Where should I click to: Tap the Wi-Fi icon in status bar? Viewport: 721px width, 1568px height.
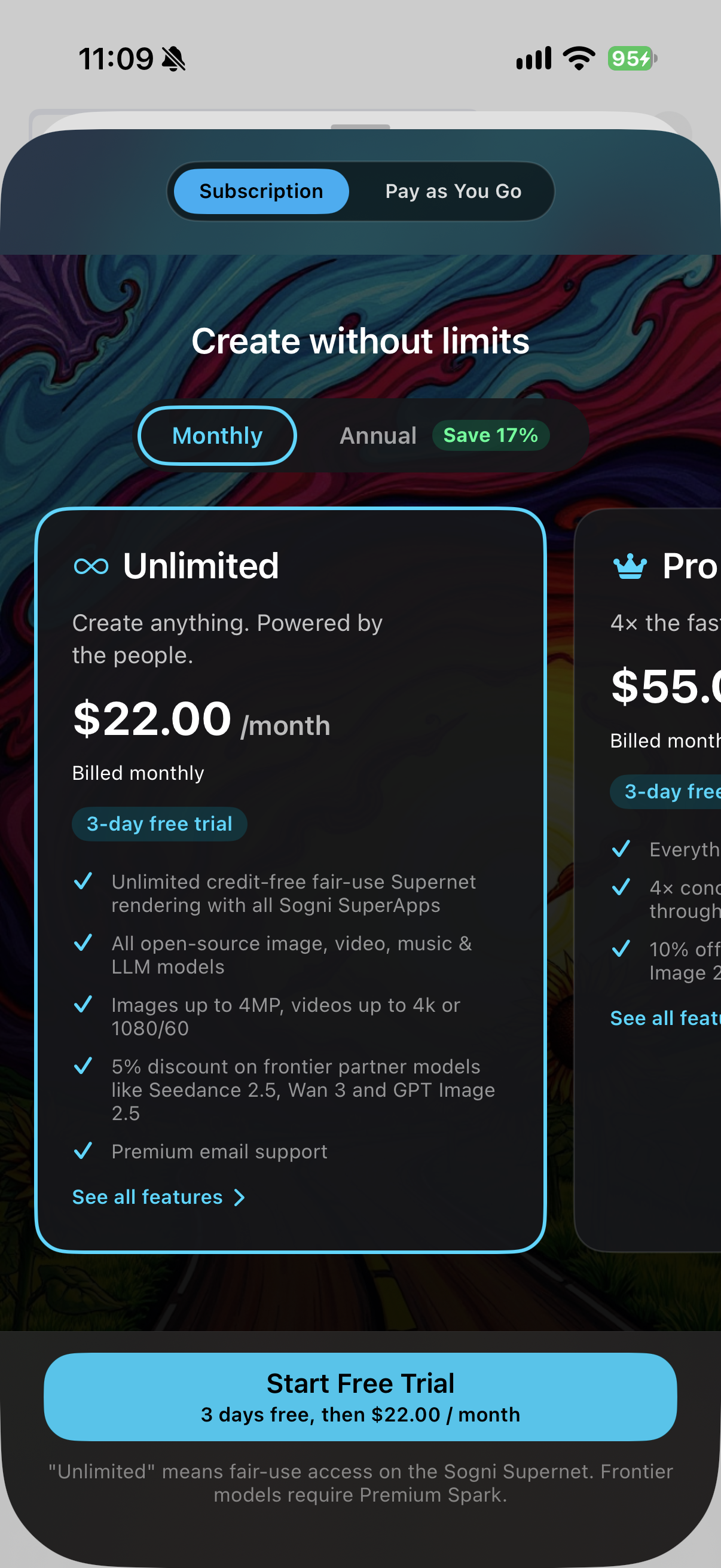(x=579, y=59)
